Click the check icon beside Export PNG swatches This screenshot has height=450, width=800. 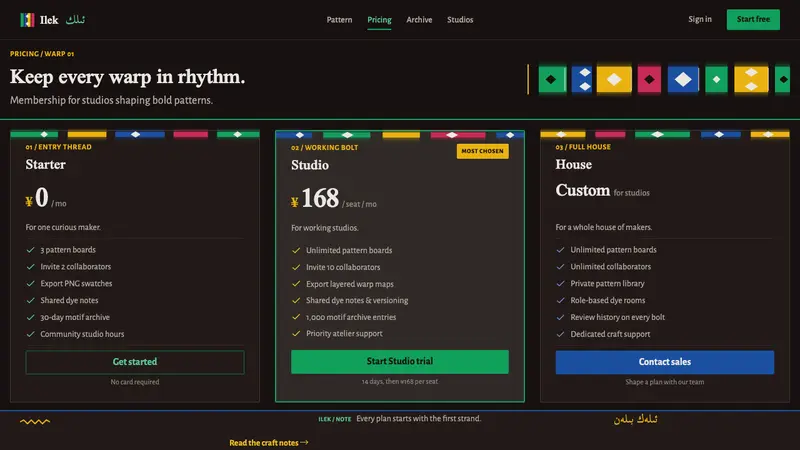tap(31, 284)
